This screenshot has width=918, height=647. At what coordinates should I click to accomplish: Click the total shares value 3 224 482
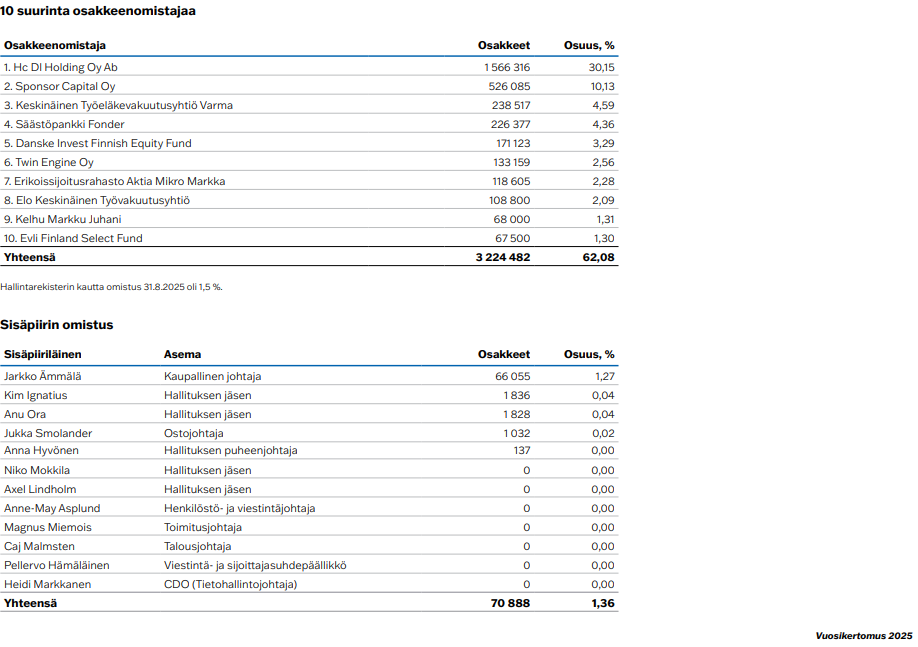tap(503, 257)
